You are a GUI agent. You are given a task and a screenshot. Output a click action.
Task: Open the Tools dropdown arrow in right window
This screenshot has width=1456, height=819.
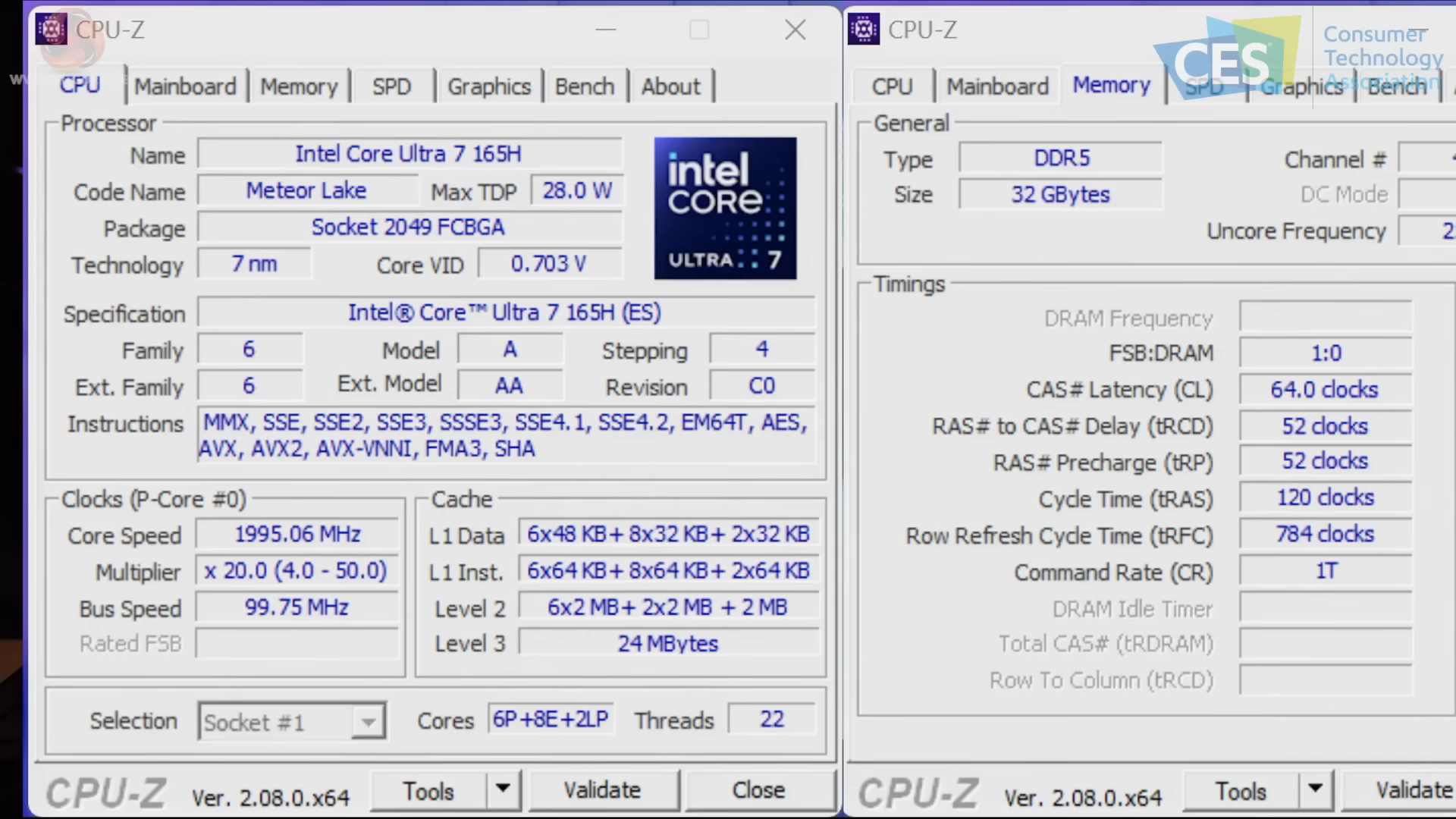tap(1316, 789)
